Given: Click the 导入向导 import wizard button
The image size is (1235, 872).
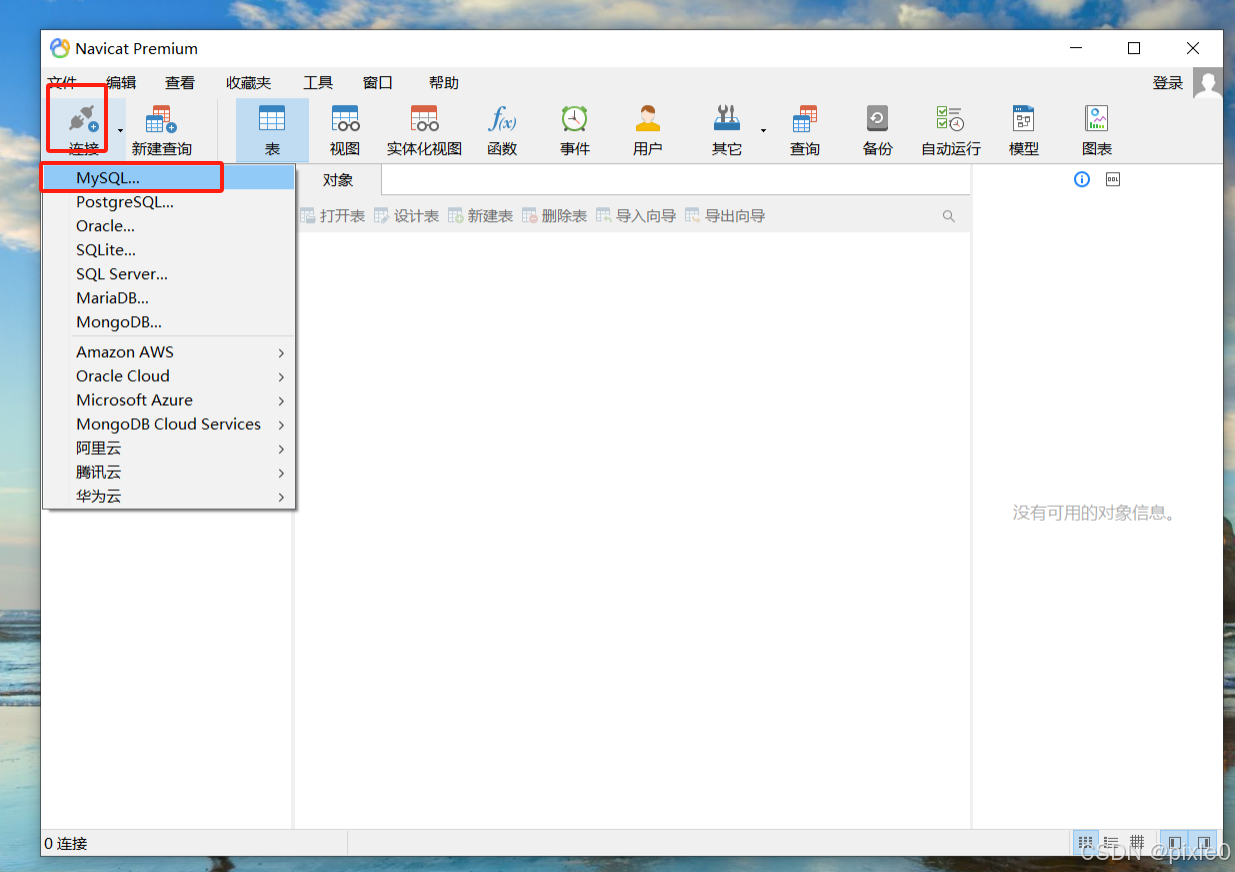Looking at the screenshot, I should 636,216.
